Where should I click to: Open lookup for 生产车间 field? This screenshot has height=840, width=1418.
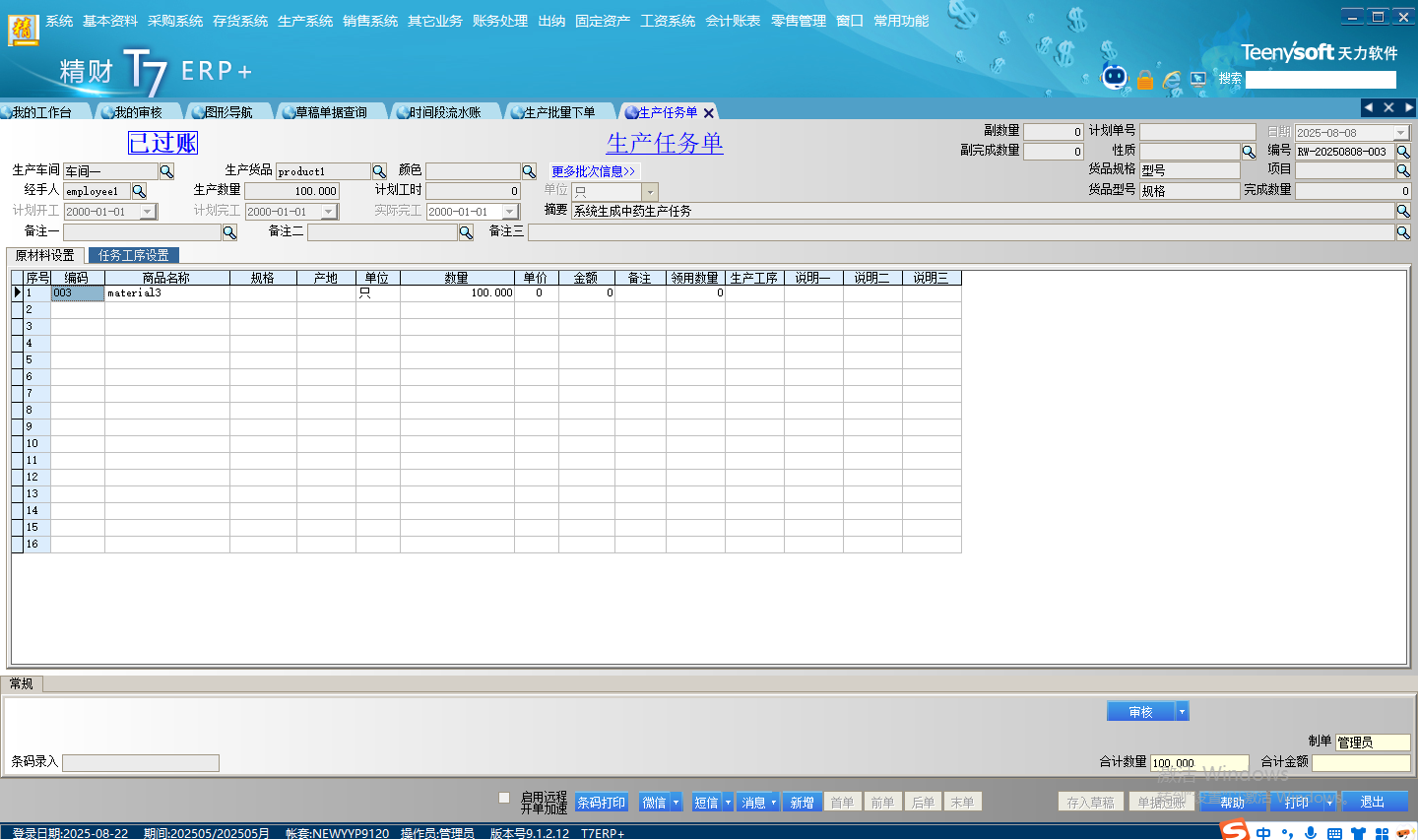(166, 171)
